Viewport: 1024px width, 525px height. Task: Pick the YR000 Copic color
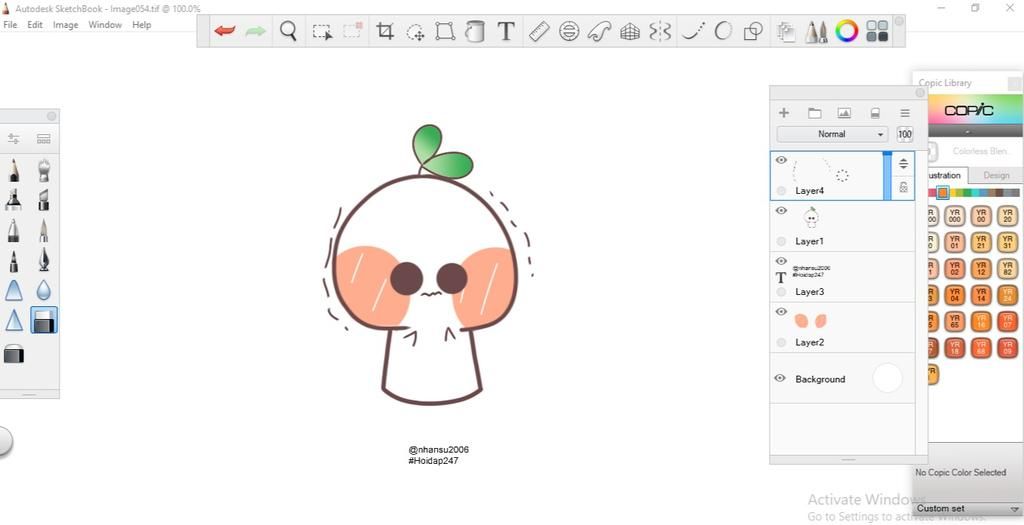[x=955, y=216]
